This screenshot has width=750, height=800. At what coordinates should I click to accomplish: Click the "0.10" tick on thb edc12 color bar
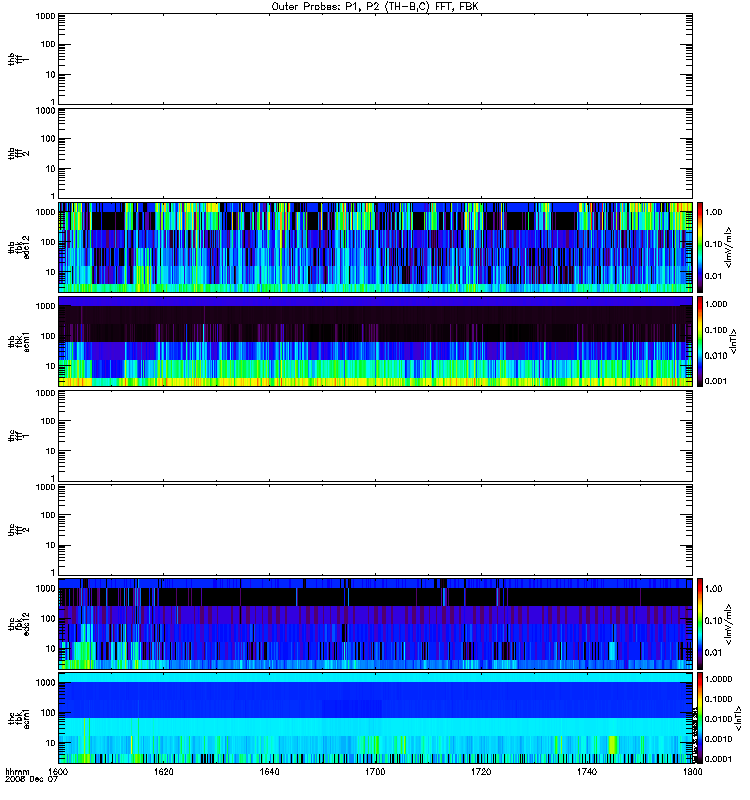(x=713, y=244)
